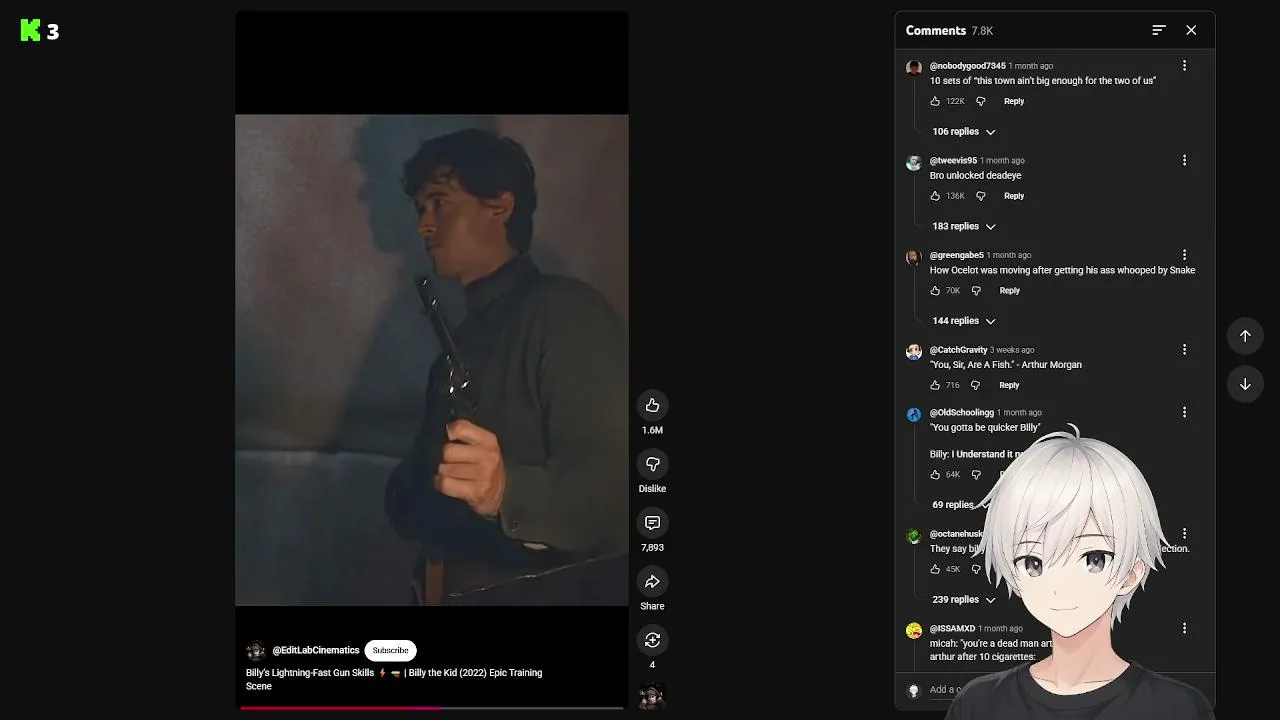Viewport: 1280px width, 720px height.
Task: Like octanehusk's comment with 45K likes
Action: click(x=935, y=569)
